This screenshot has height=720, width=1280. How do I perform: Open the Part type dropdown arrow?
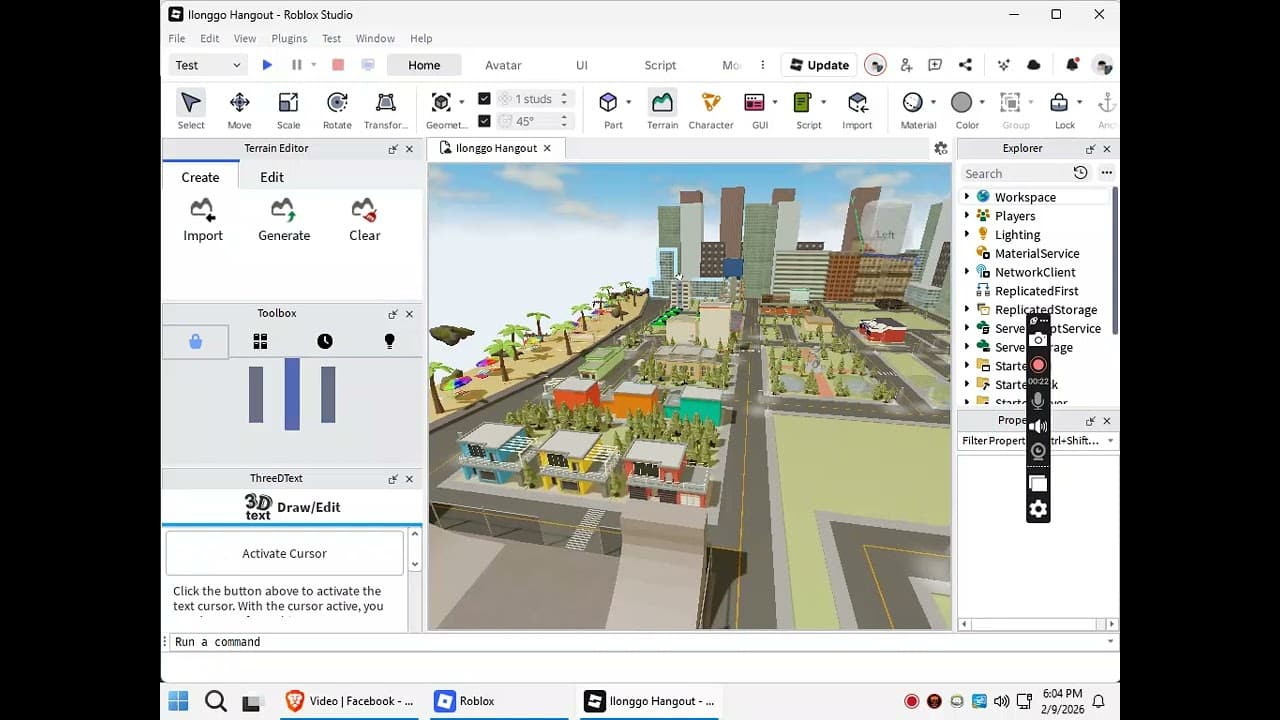click(x=628, y=102)
